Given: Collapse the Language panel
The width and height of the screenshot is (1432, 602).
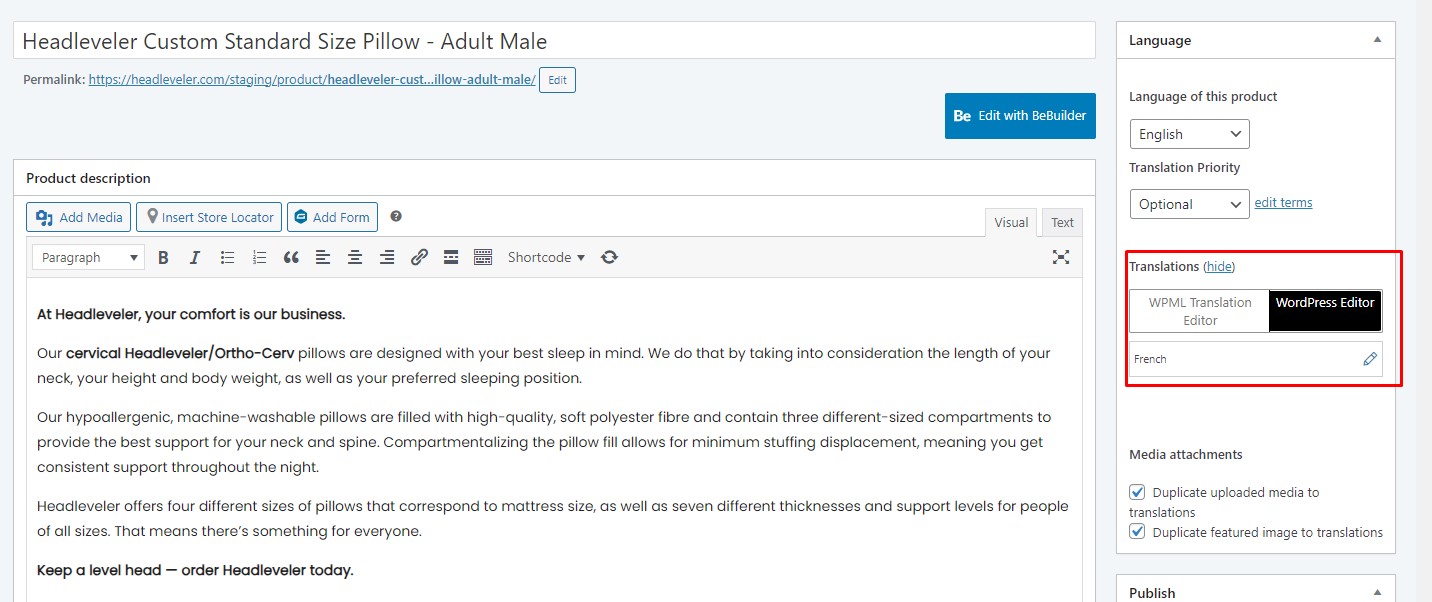Looking at the screenshot, I should 1377,40.
